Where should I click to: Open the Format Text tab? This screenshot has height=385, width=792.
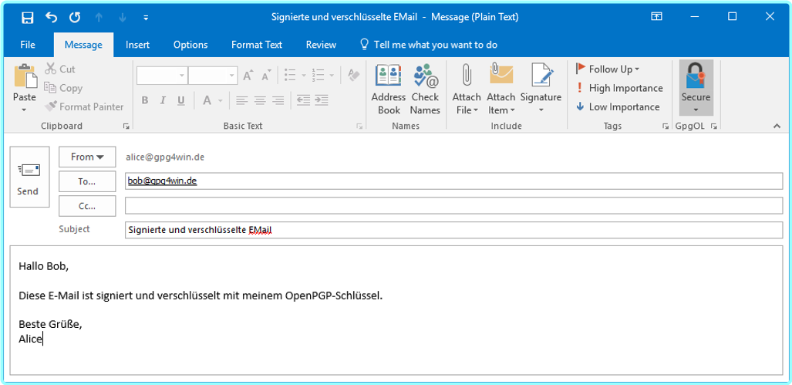[257, 44]
